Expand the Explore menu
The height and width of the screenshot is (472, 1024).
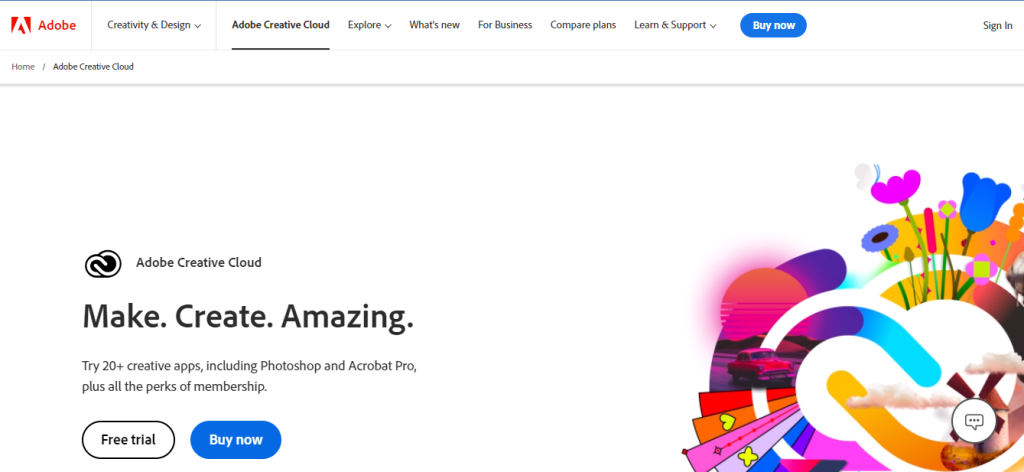(370, 25)
